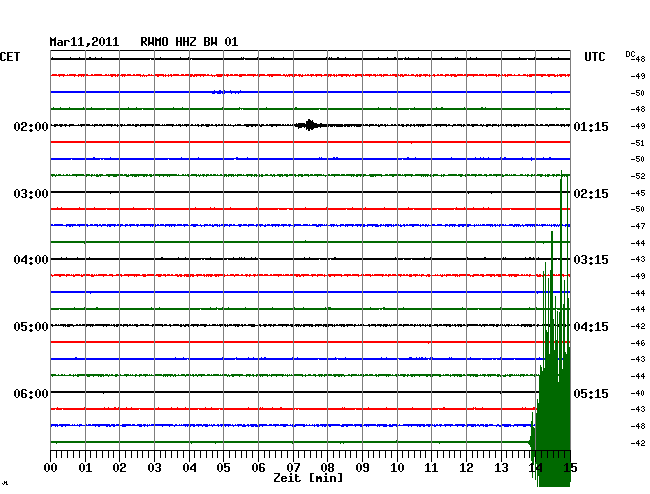Click minute 14 on the time axis
Viewport: 650px width, 494px height.
click(x=536, y=467)
